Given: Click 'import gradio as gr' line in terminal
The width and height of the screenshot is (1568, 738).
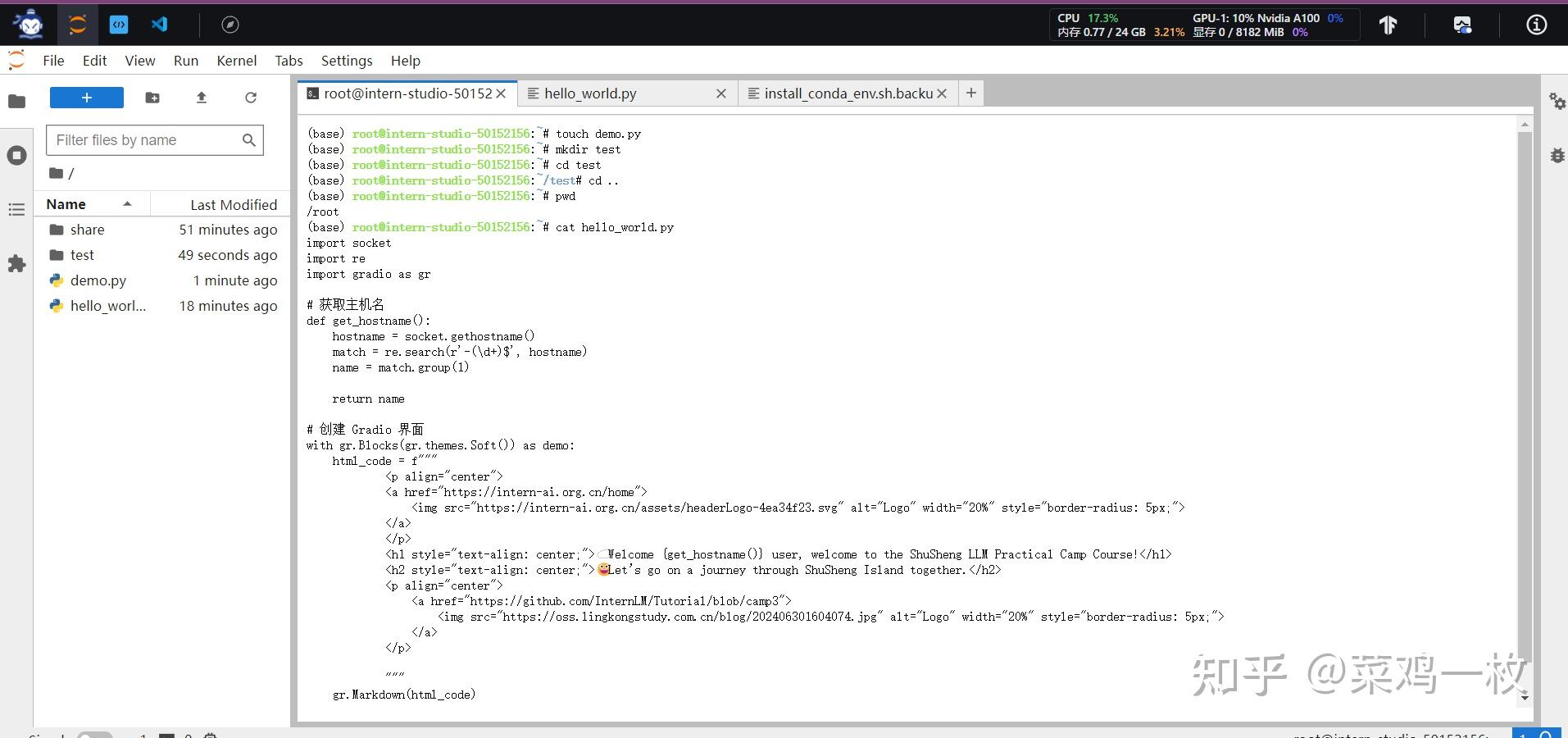Looking at the screenshot, I should tap(369, 274).
